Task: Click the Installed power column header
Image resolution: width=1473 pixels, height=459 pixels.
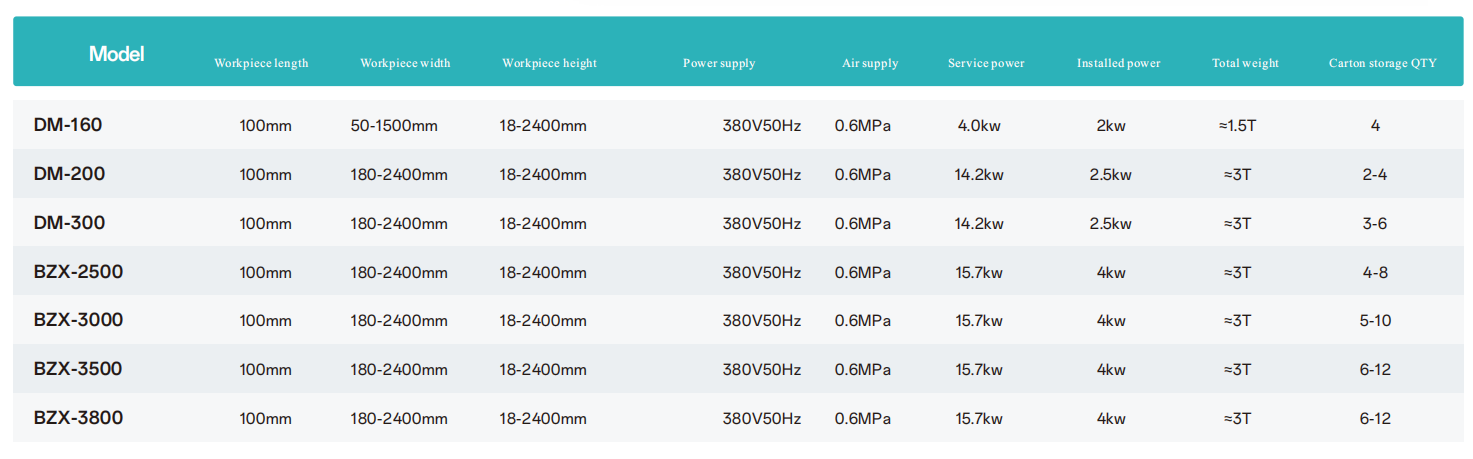Action: (1118, 63)
